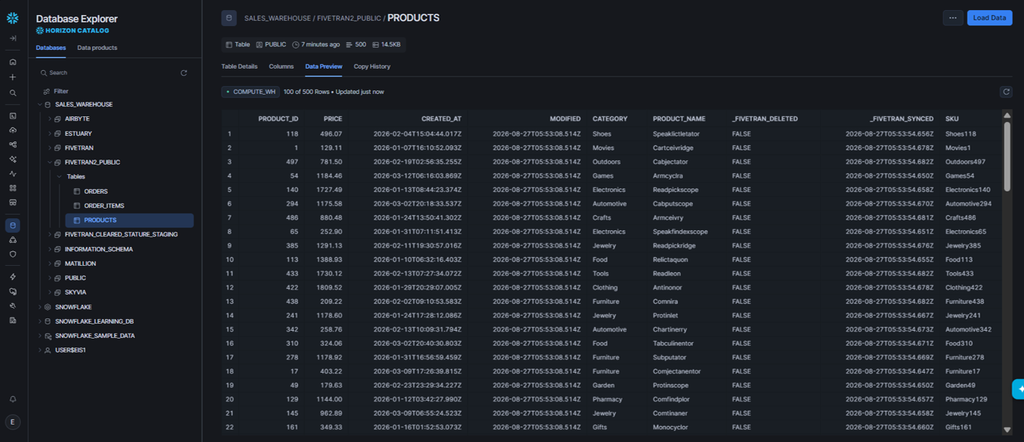Open the three-dot more options menu
Image resolution: width=1024 pixels, height=442 pixels.
click(953, 18)
